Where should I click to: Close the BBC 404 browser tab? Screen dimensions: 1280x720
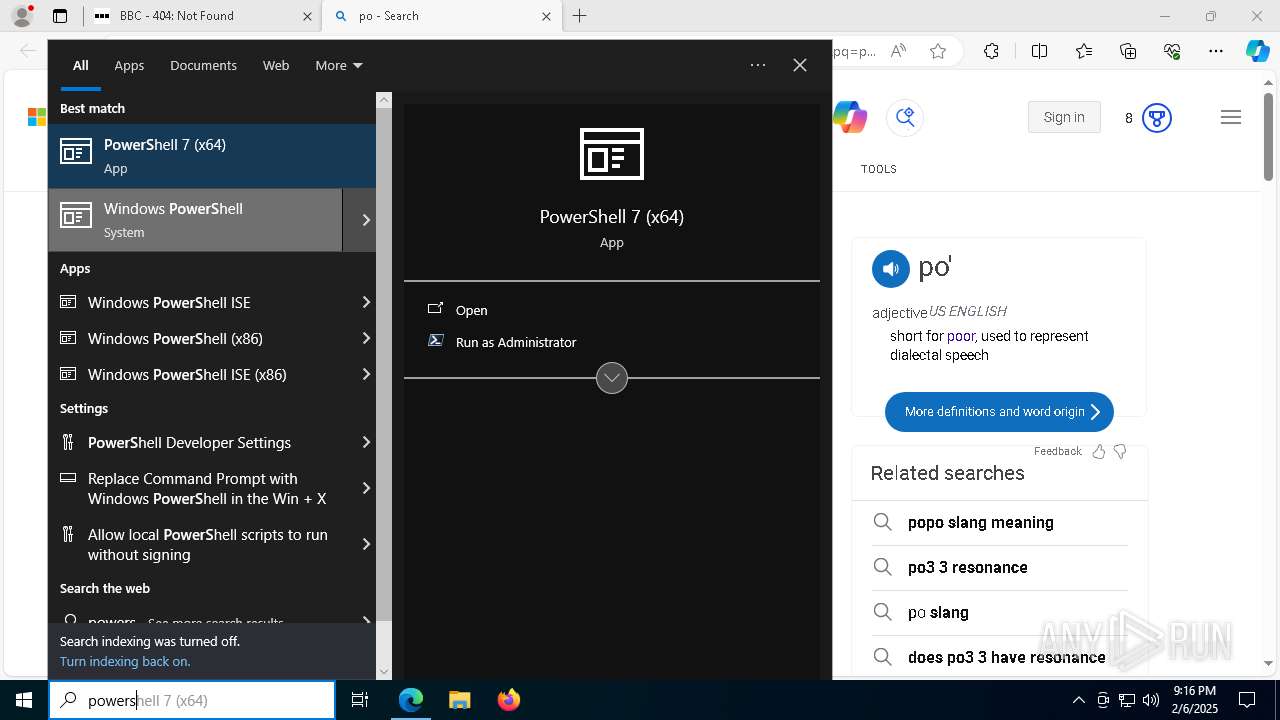point(306,16)
